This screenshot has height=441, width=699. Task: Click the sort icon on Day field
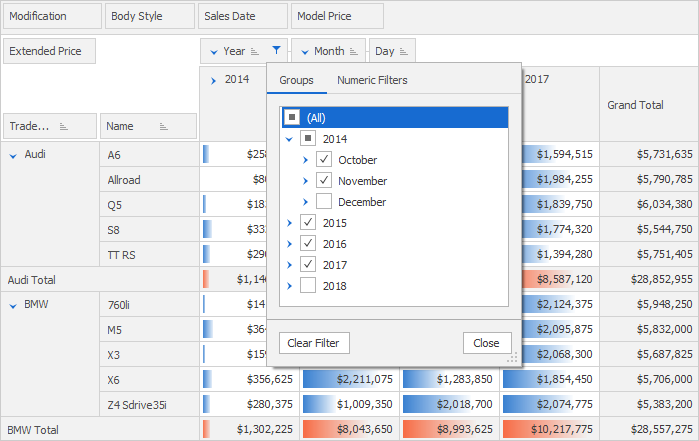point(405,51)
